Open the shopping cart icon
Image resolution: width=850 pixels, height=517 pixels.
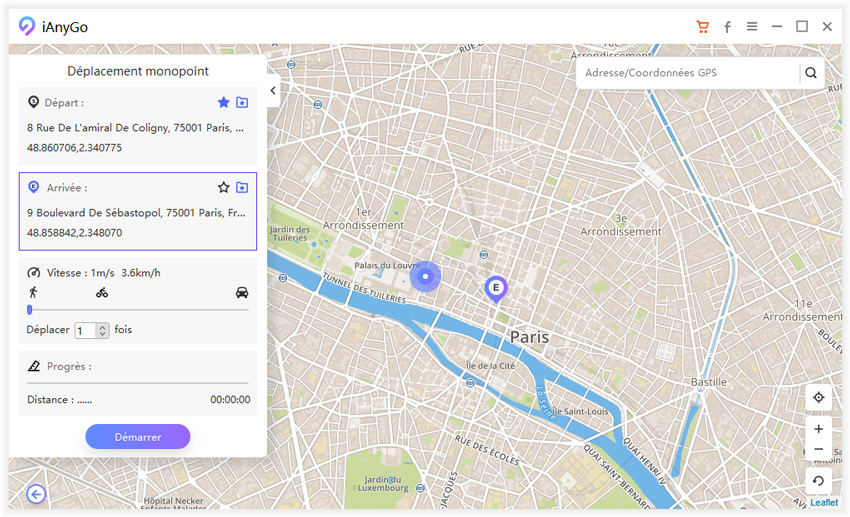click(x=703, y=27)
